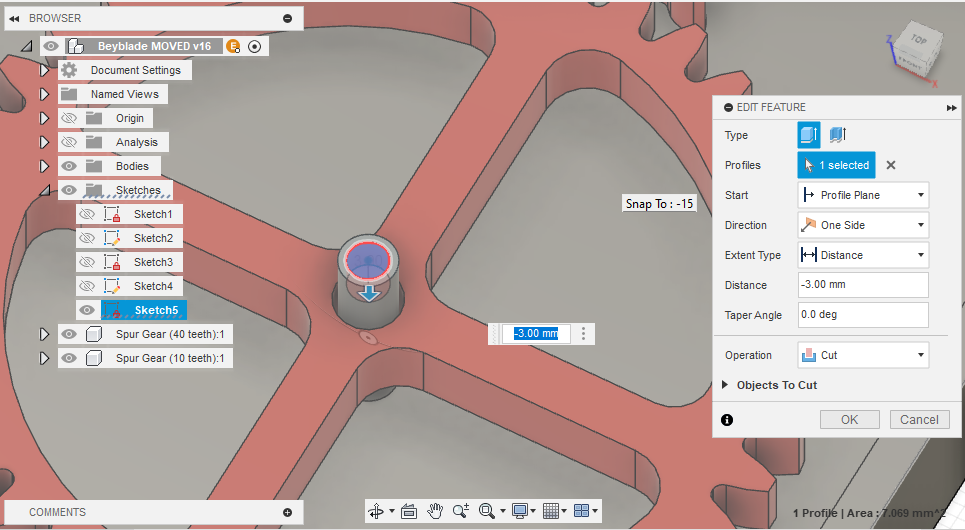This screenshot has height=530, width=965.
Task: Expand Spur Gear (40 teeth):1 component
Action: coord(44,334)
